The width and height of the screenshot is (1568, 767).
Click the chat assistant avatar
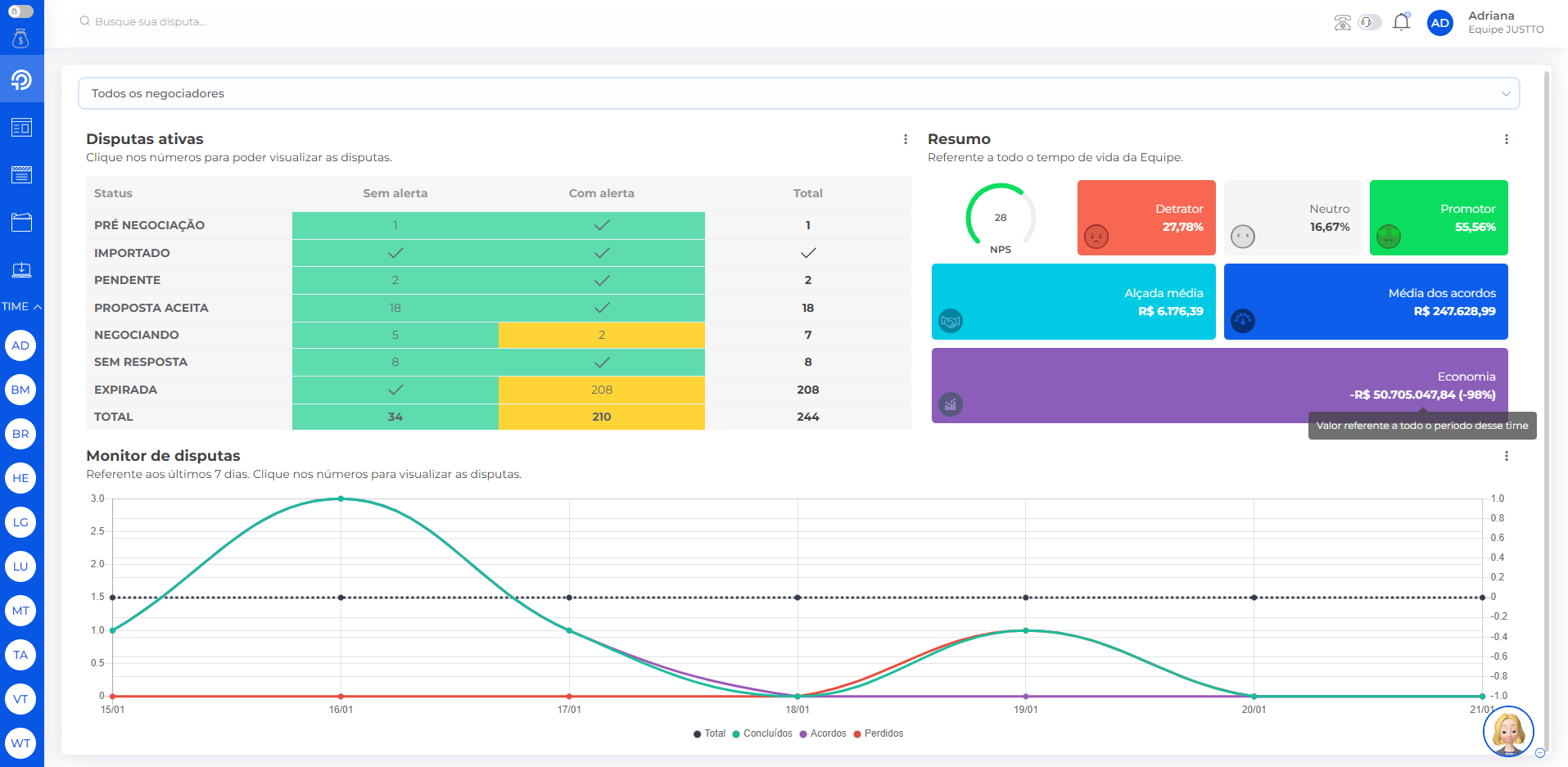1507,731
